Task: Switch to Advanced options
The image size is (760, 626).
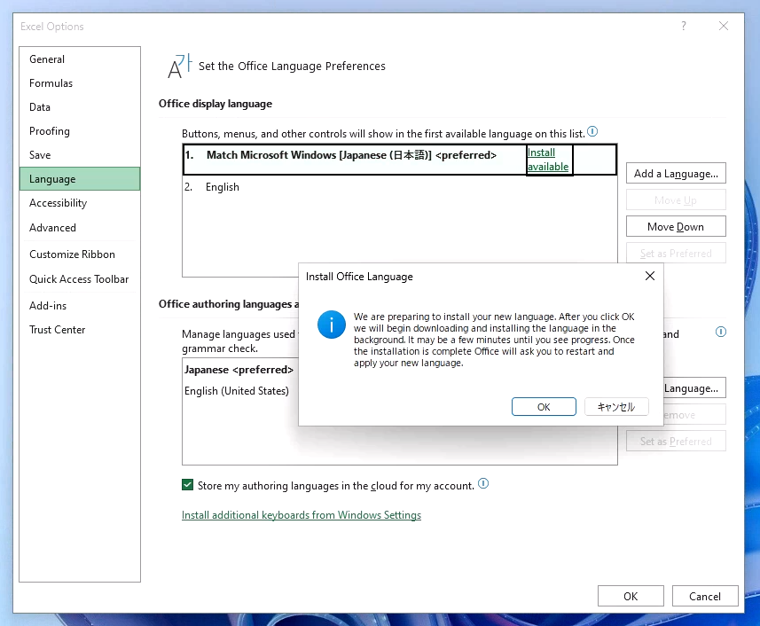Action: pyautogui.click(x=79, y=228)
